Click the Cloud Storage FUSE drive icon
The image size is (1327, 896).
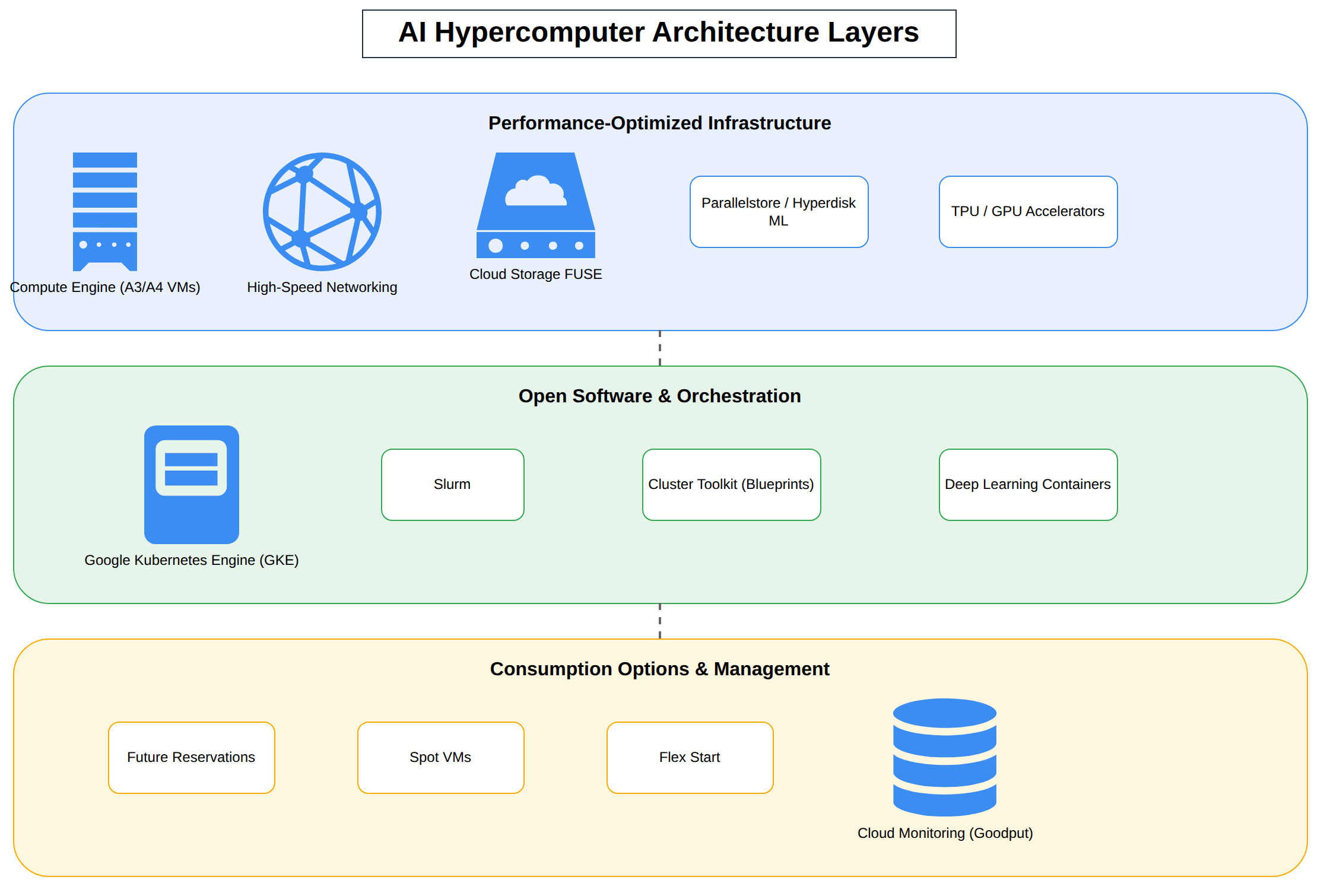tap(536, 205)
